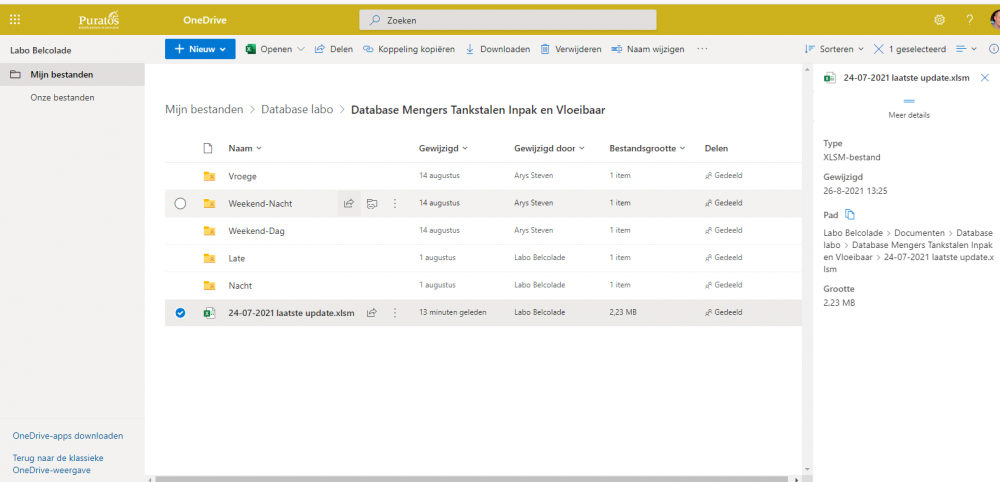Open Onze bestanden in sidebar
Screen dimensions: 1000x482
pos(62,98)
